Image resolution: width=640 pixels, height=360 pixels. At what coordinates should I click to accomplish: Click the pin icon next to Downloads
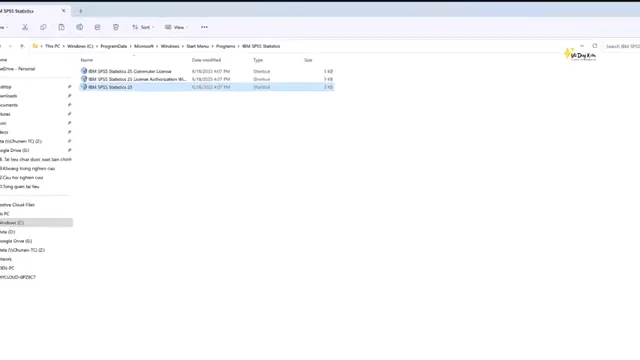pos(69,96)
